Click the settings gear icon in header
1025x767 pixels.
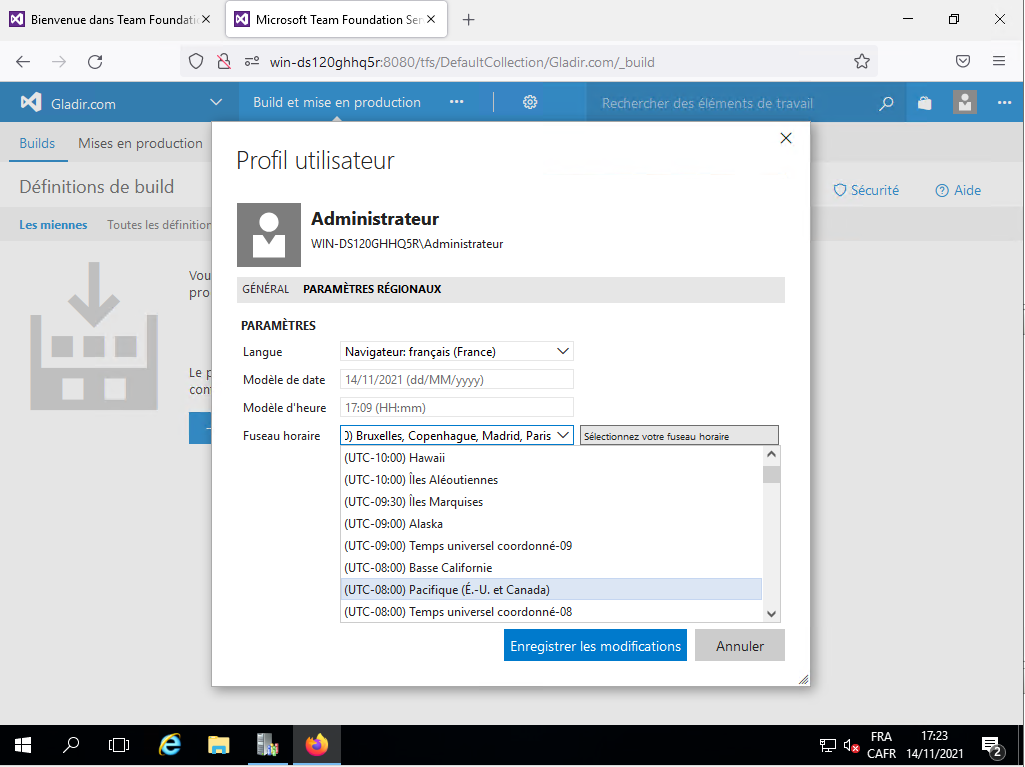(x=531, y=103)
